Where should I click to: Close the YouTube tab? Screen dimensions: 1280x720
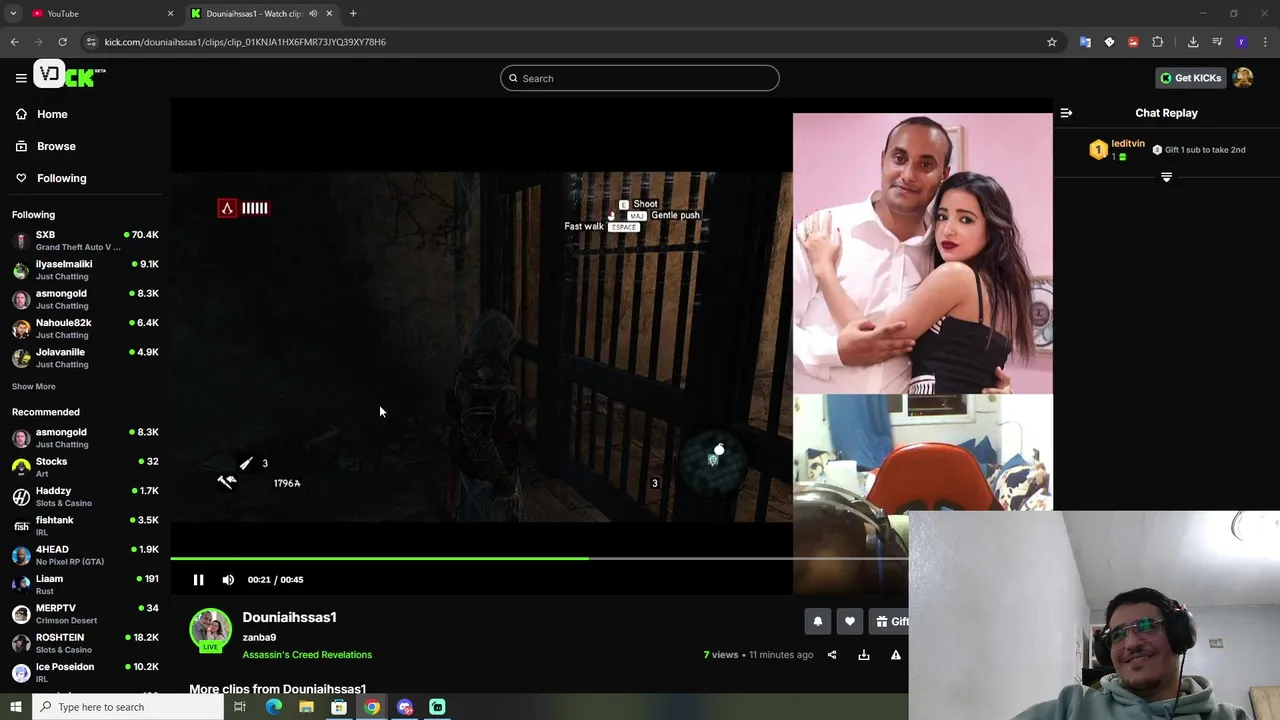(170, 13)
